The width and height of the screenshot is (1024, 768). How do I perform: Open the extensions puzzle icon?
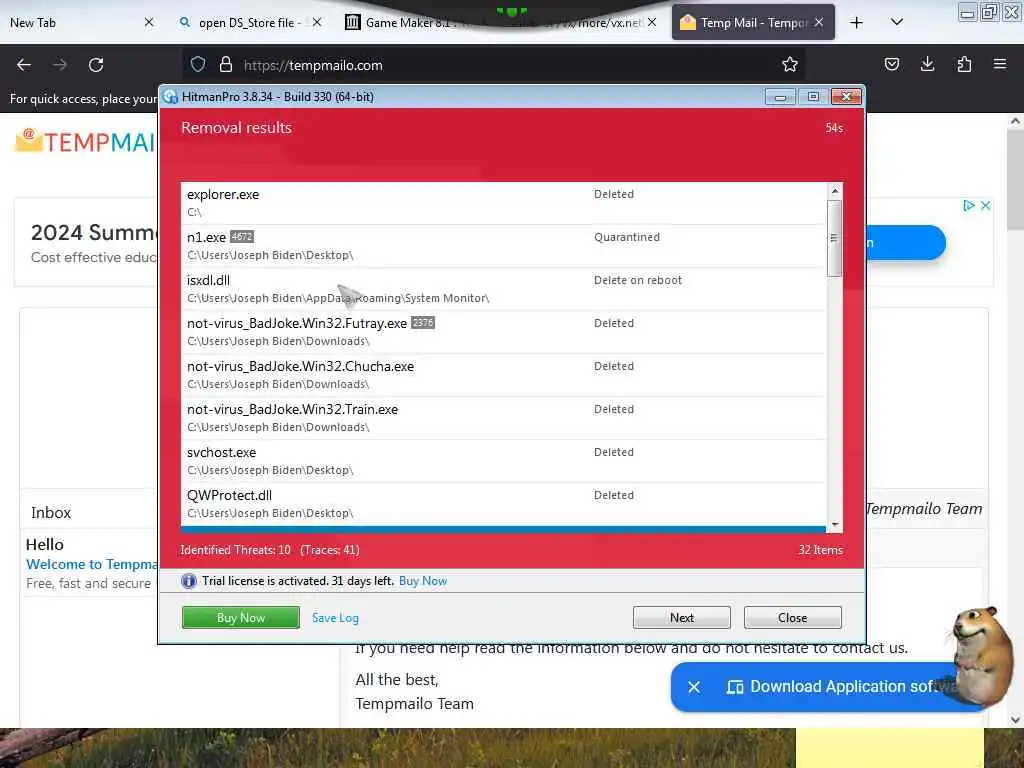[964, 64]
